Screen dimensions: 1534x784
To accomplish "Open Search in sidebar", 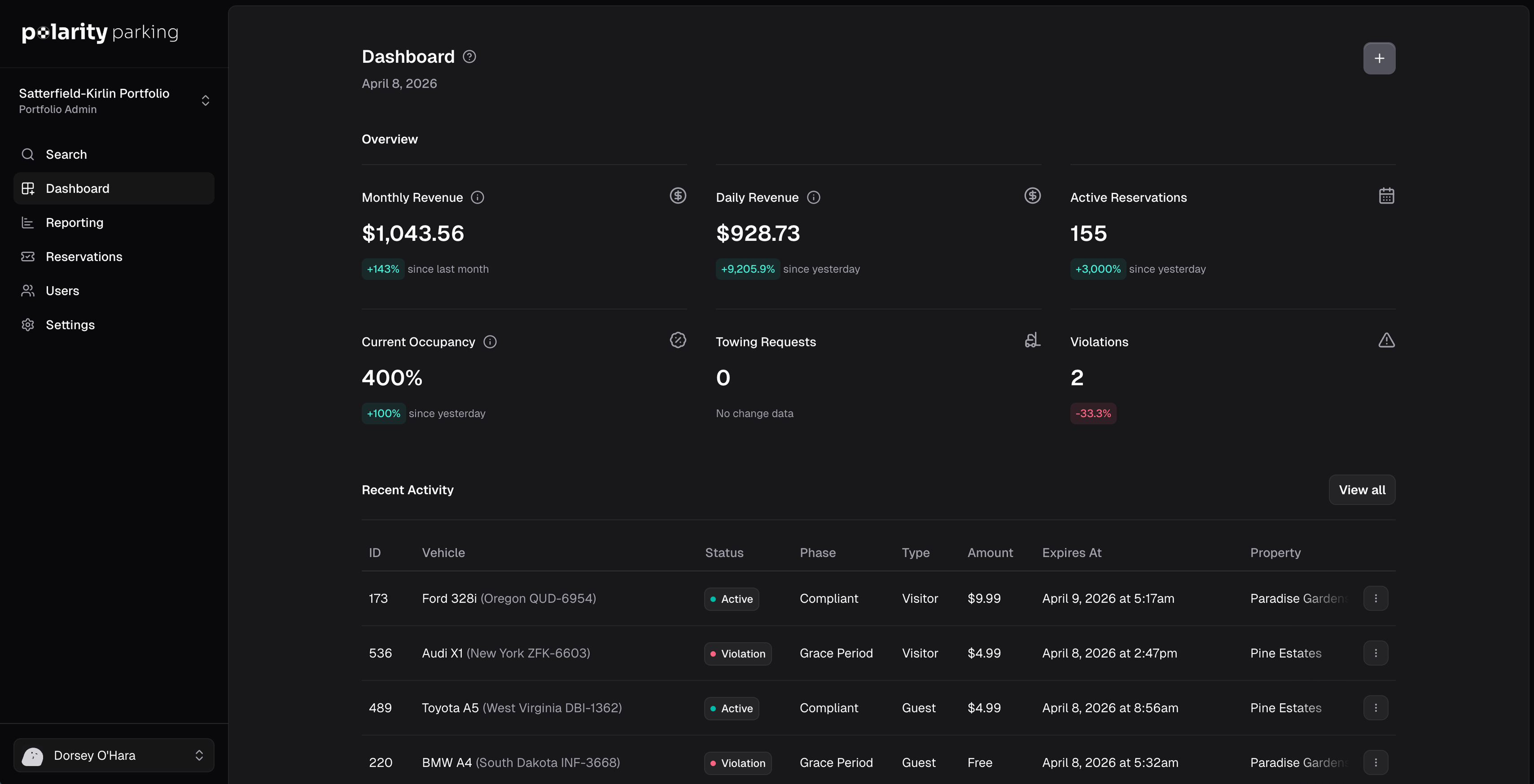I will 114,155.
